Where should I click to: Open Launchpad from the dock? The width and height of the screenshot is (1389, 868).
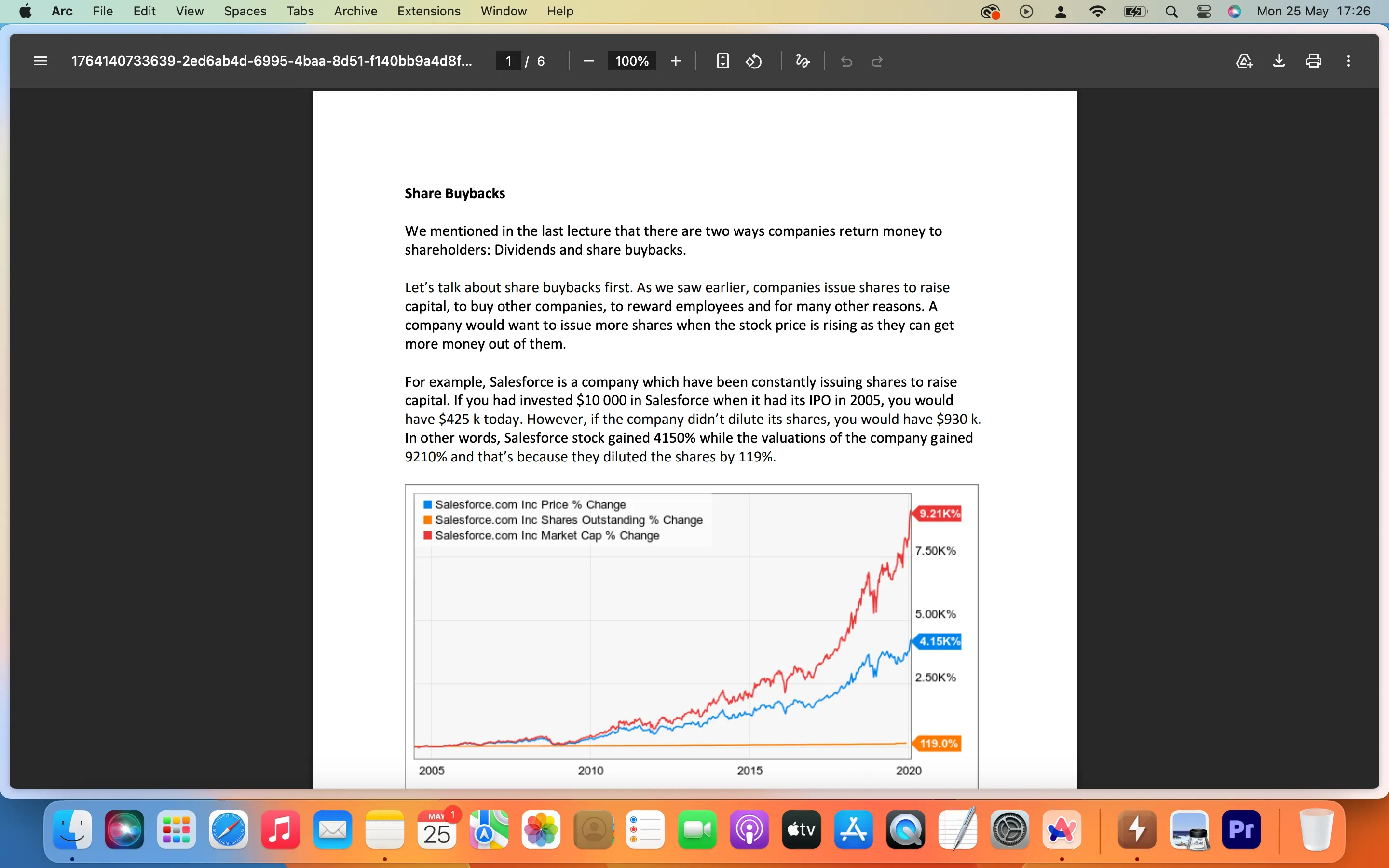pyautogui.click(x=176, y=829)
